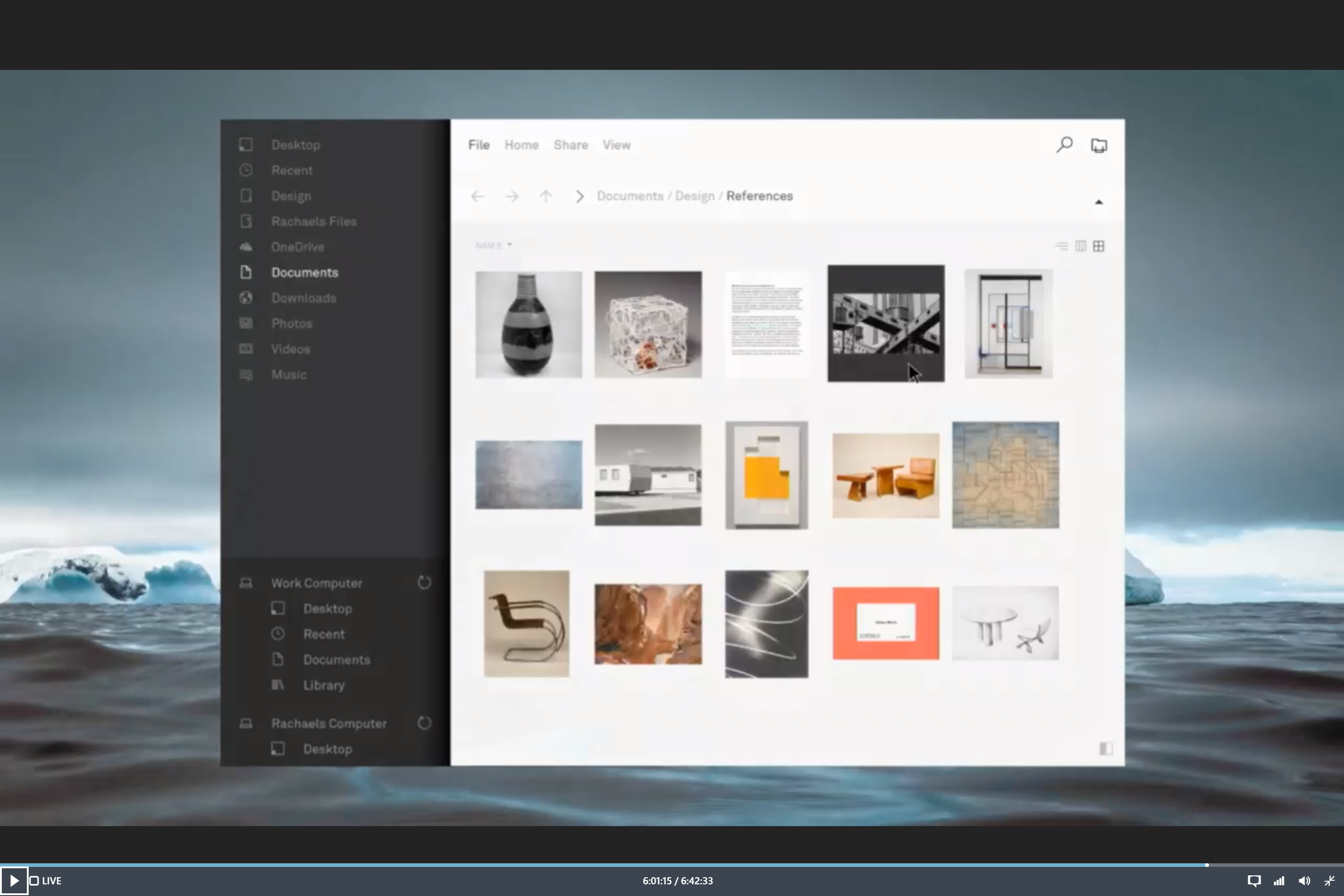Go to Design in breadcrumb path
1344x896 pixels.
tap(694, 196)
